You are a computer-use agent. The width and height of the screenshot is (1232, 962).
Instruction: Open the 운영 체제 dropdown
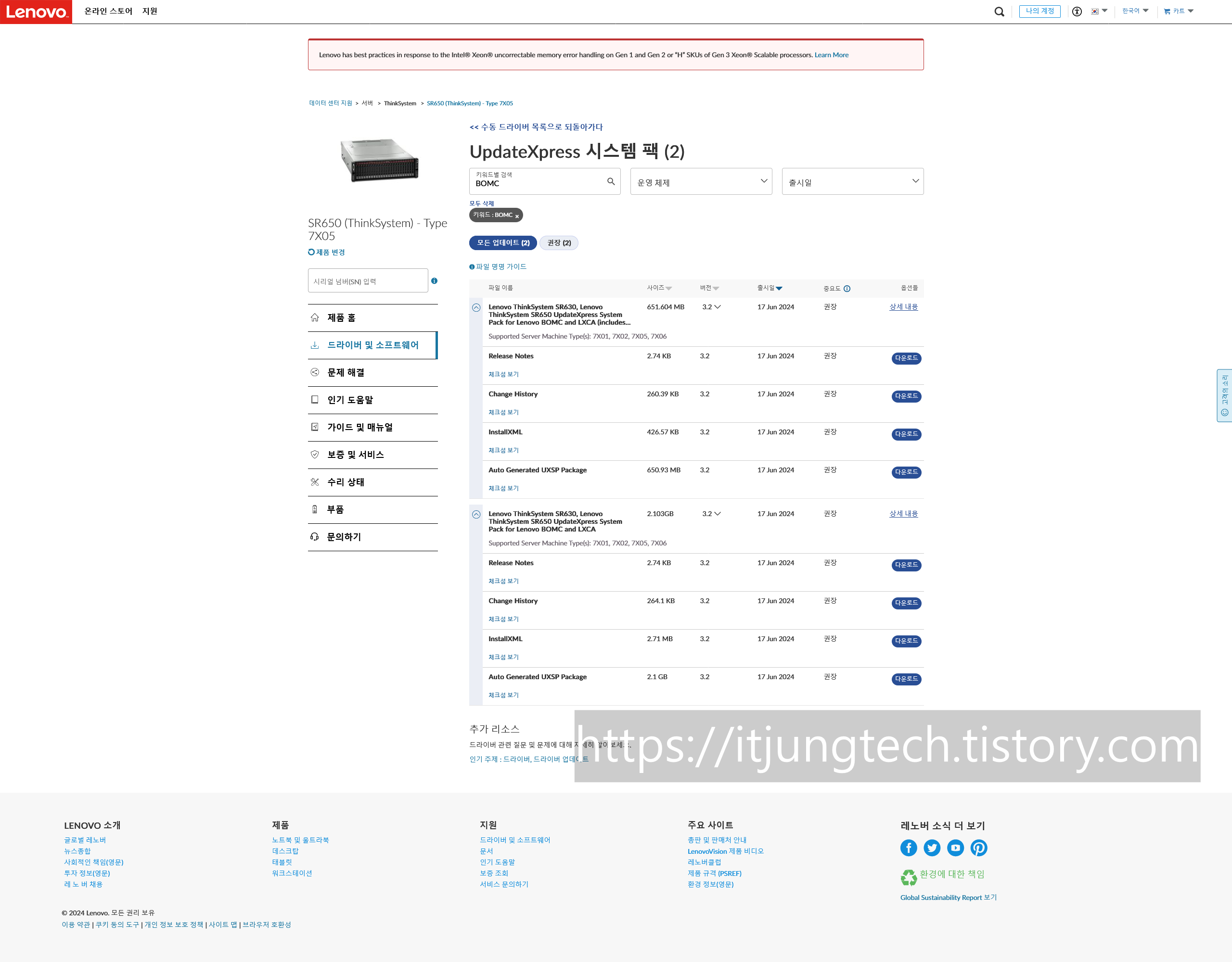(x=701, y=181)
